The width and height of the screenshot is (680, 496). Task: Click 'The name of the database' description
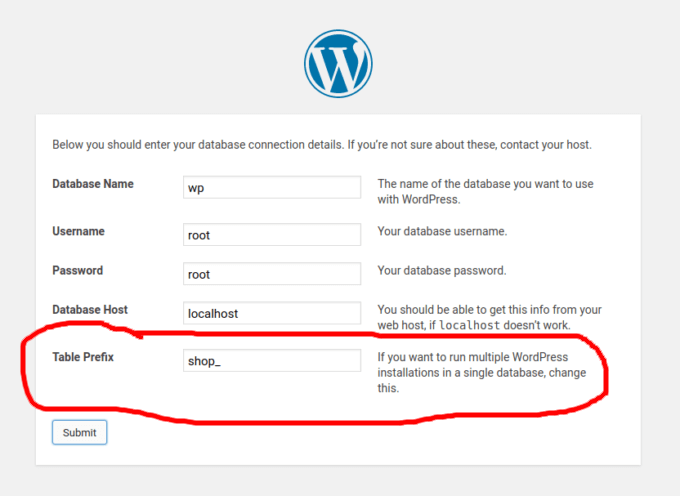tap(485, 192)
